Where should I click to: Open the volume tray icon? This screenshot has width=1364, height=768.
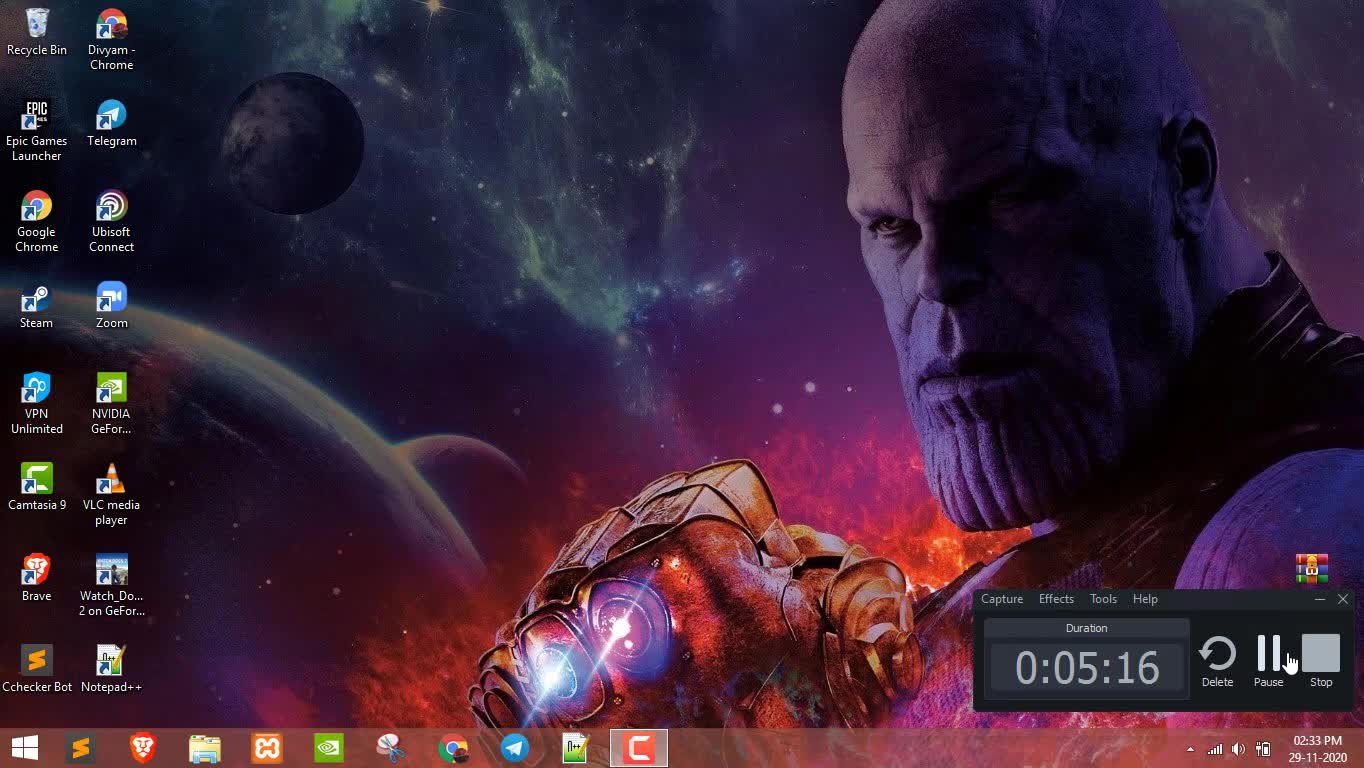[x=1239, y=749]
